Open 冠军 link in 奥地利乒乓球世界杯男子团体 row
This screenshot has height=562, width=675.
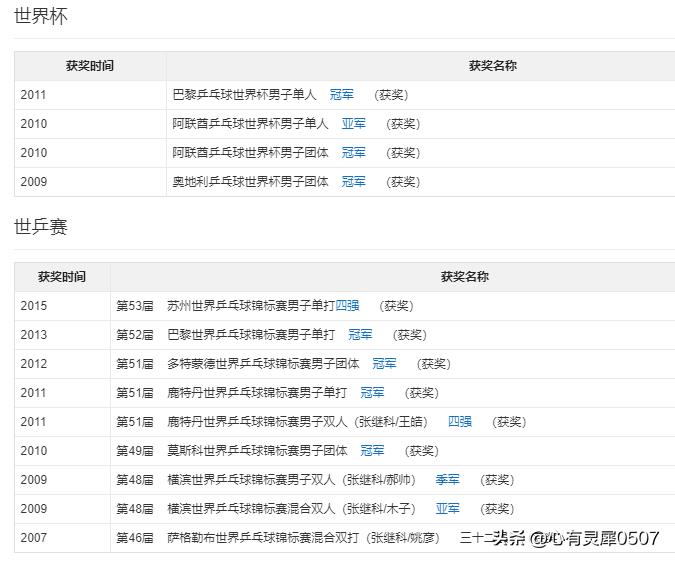(x=353, y=182)
